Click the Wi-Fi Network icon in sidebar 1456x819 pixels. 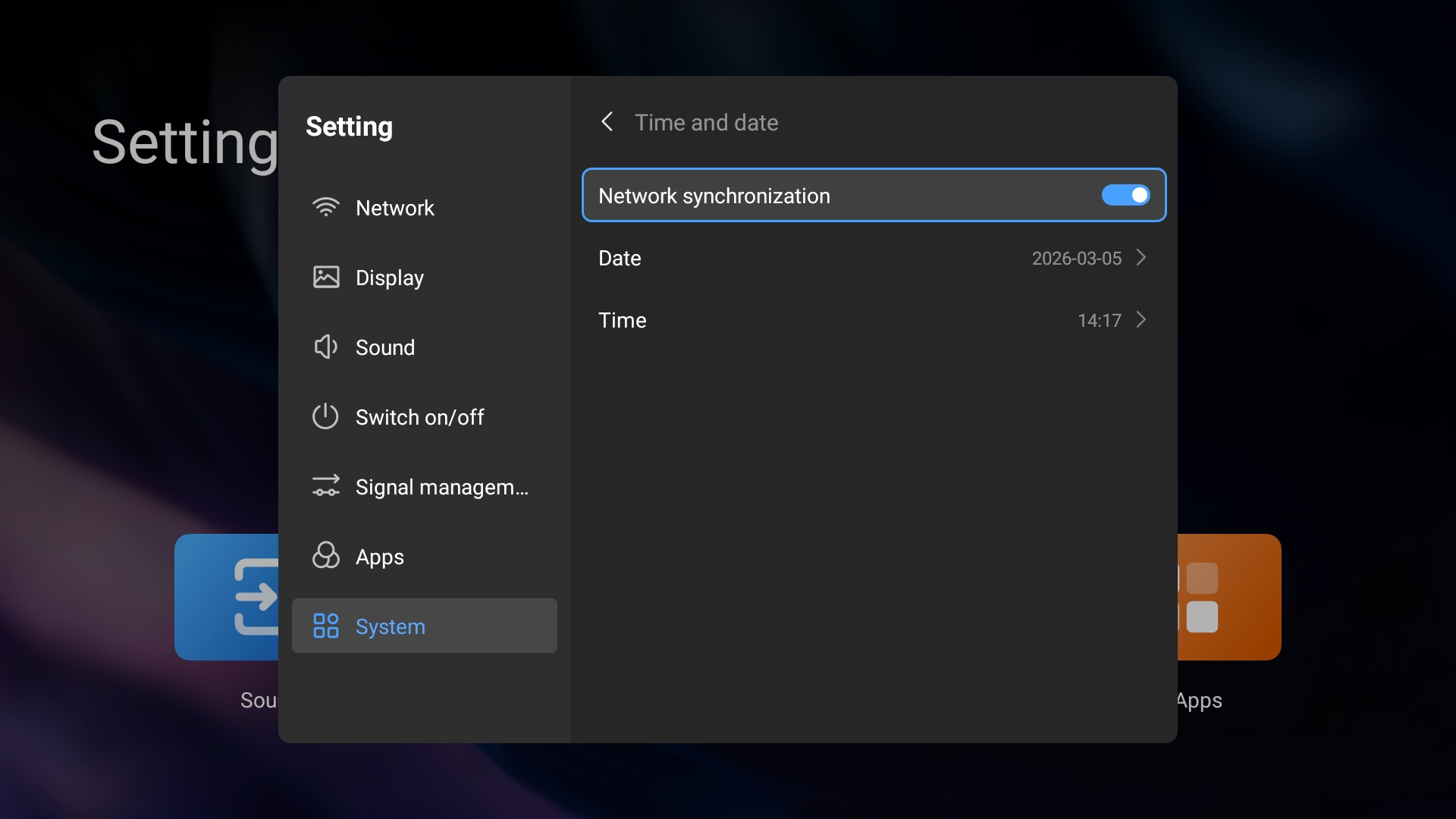326,207
